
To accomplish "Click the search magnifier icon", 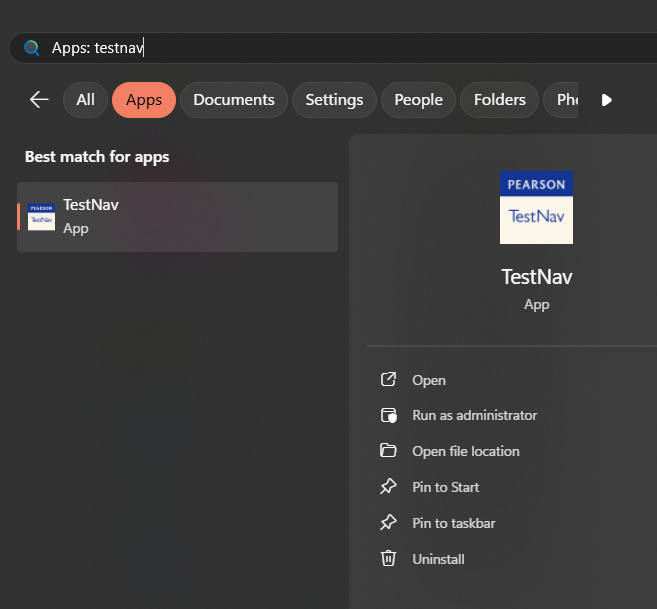I will click(x=32, y=48).
